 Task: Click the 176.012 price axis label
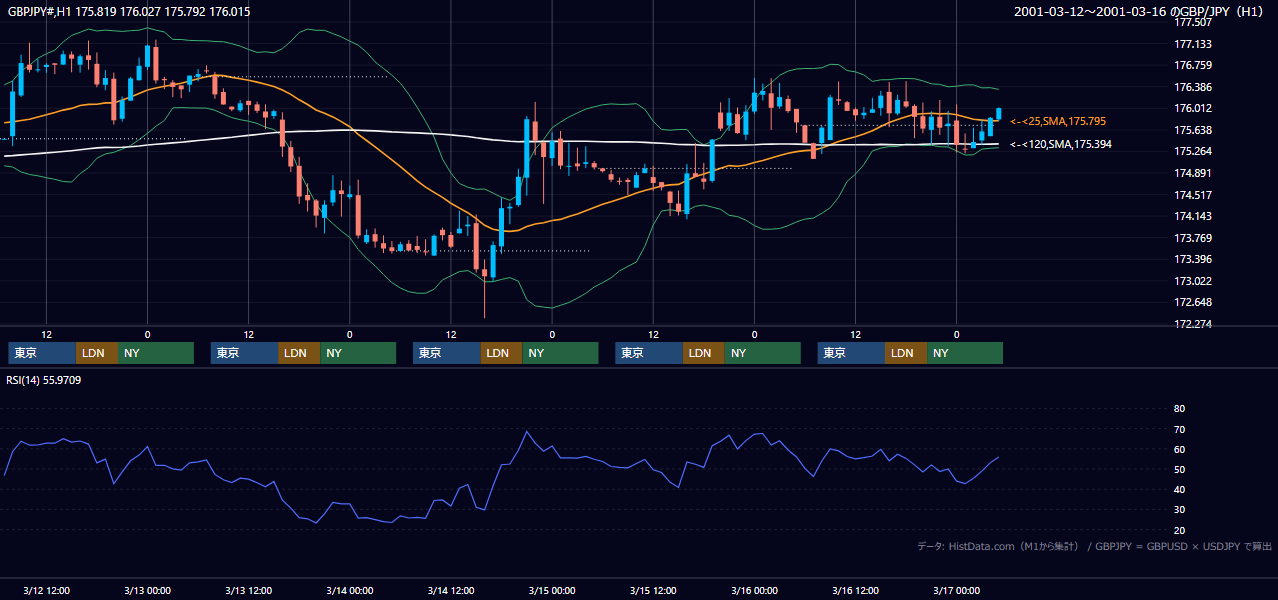pyautogui.click(x=1193, y=108)
